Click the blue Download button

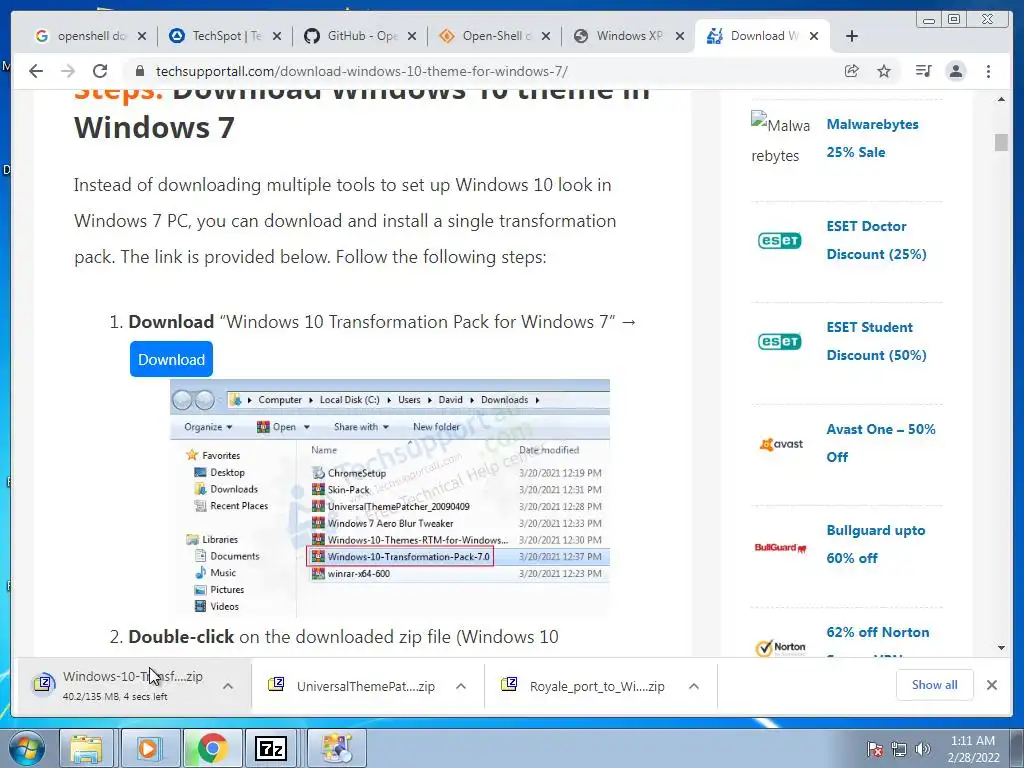(x=171, y=359)
